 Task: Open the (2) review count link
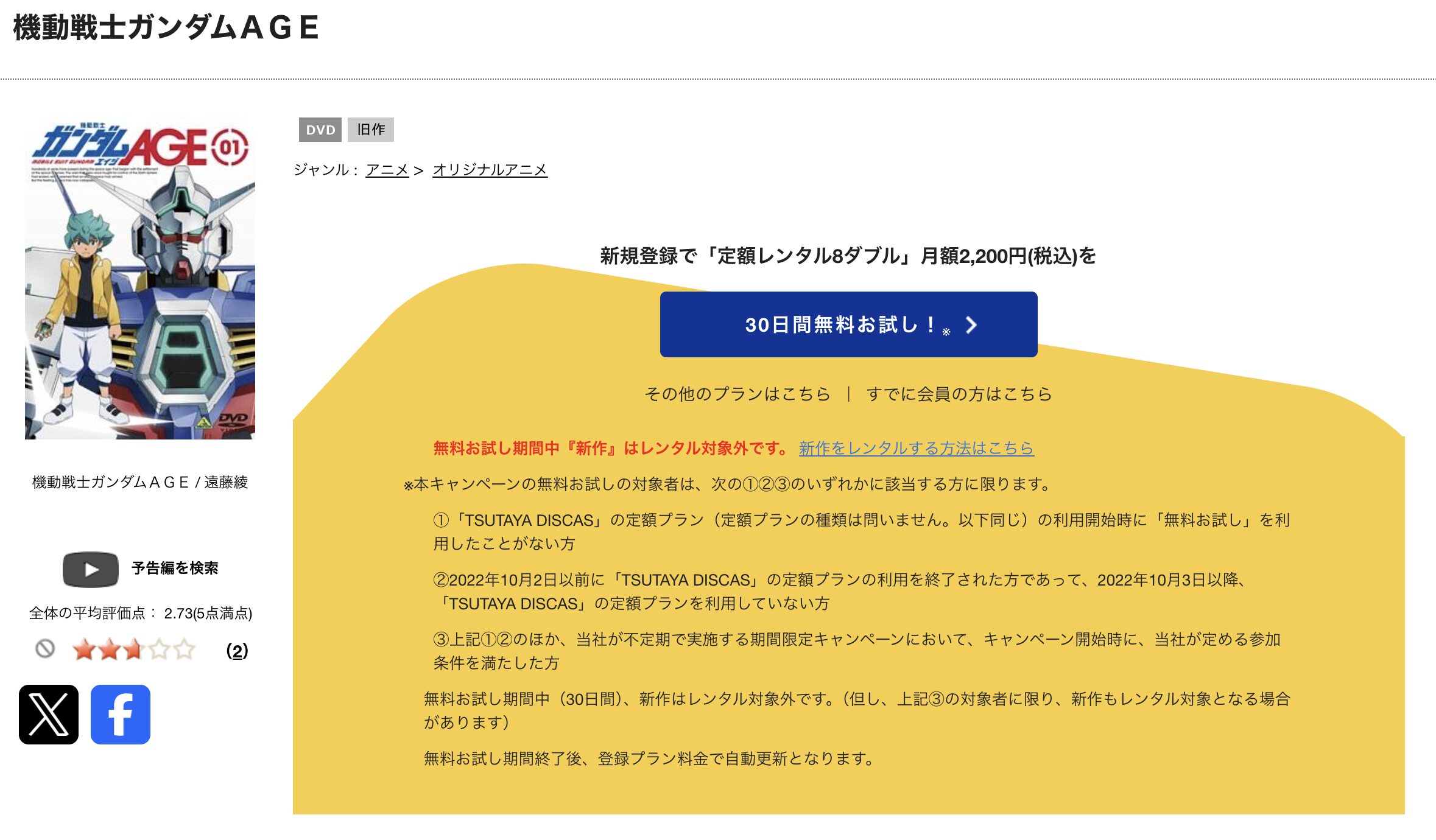(x=237, y=651)
